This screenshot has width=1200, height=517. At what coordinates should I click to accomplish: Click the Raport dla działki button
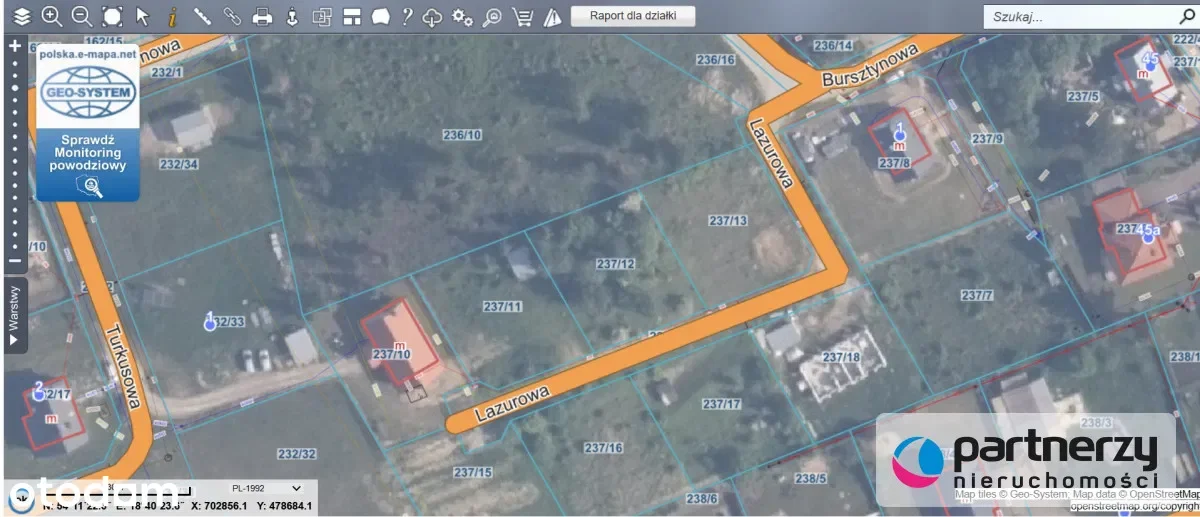coord(632,16)
